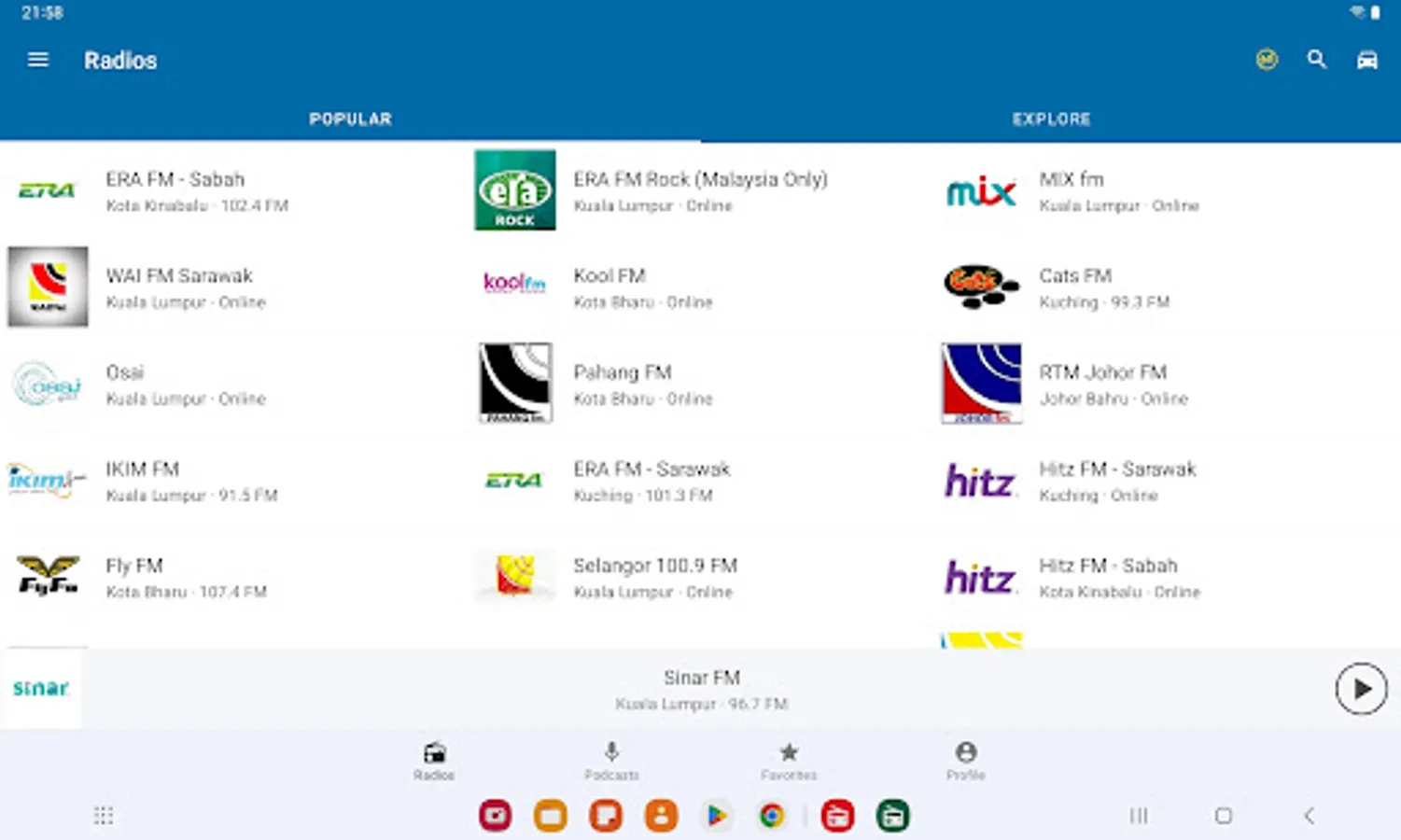Open the Podcasts bottom navigation tab
The image size is (1401, 840).
click(611, 761)
